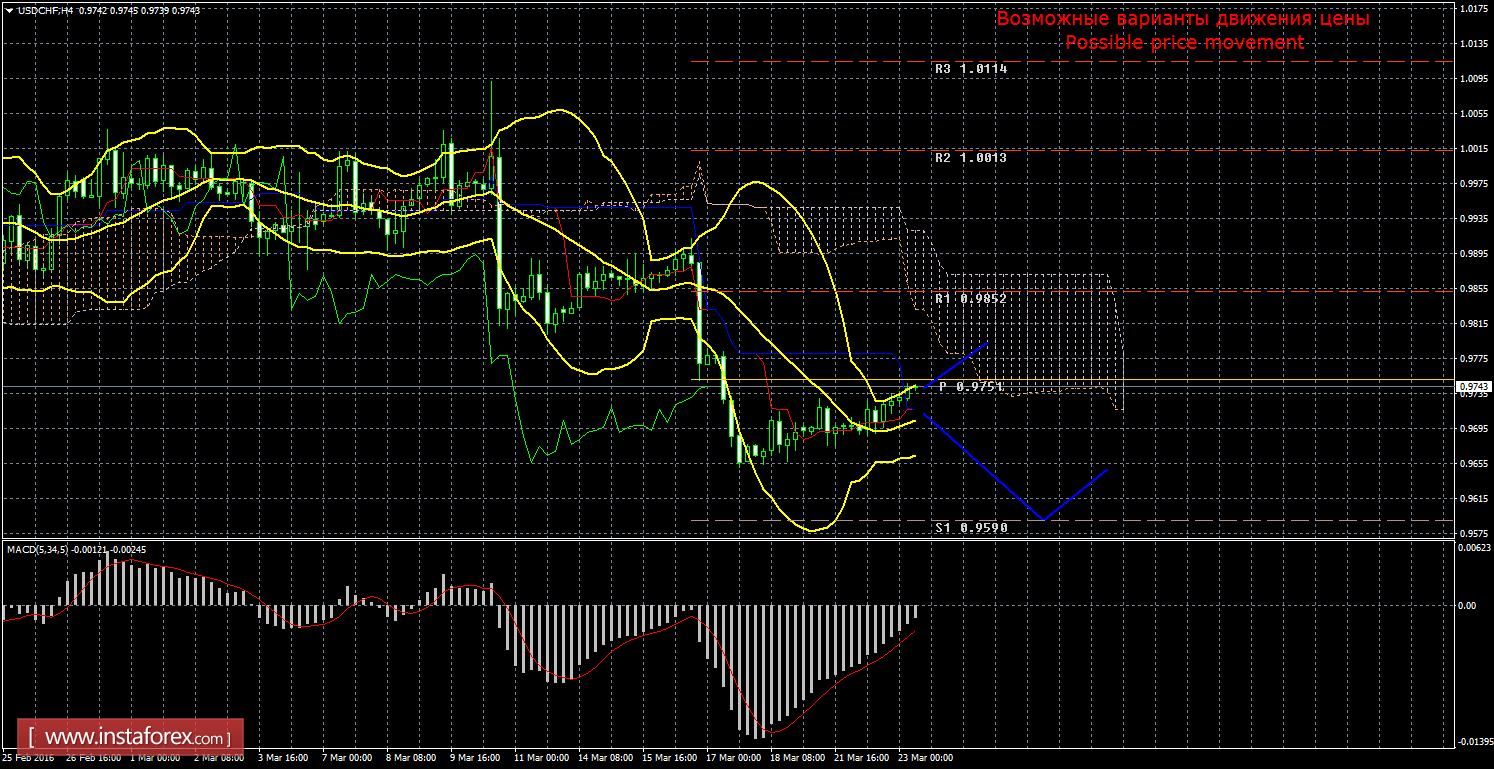Click price scale value 0.9855
Viewport: 1494px width, 769px height.
[x=1474, y=289]
